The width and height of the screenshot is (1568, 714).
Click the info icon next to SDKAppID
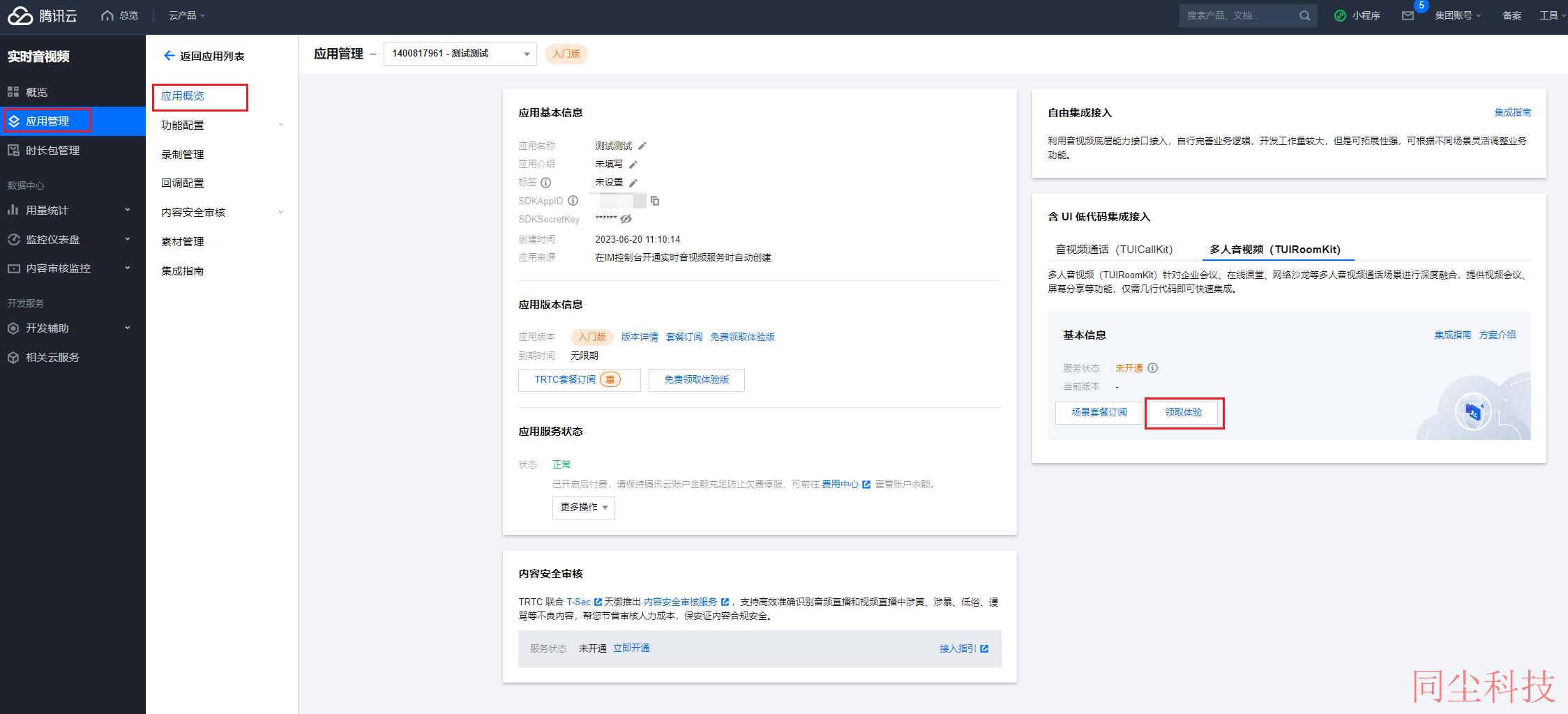point(573,201)
